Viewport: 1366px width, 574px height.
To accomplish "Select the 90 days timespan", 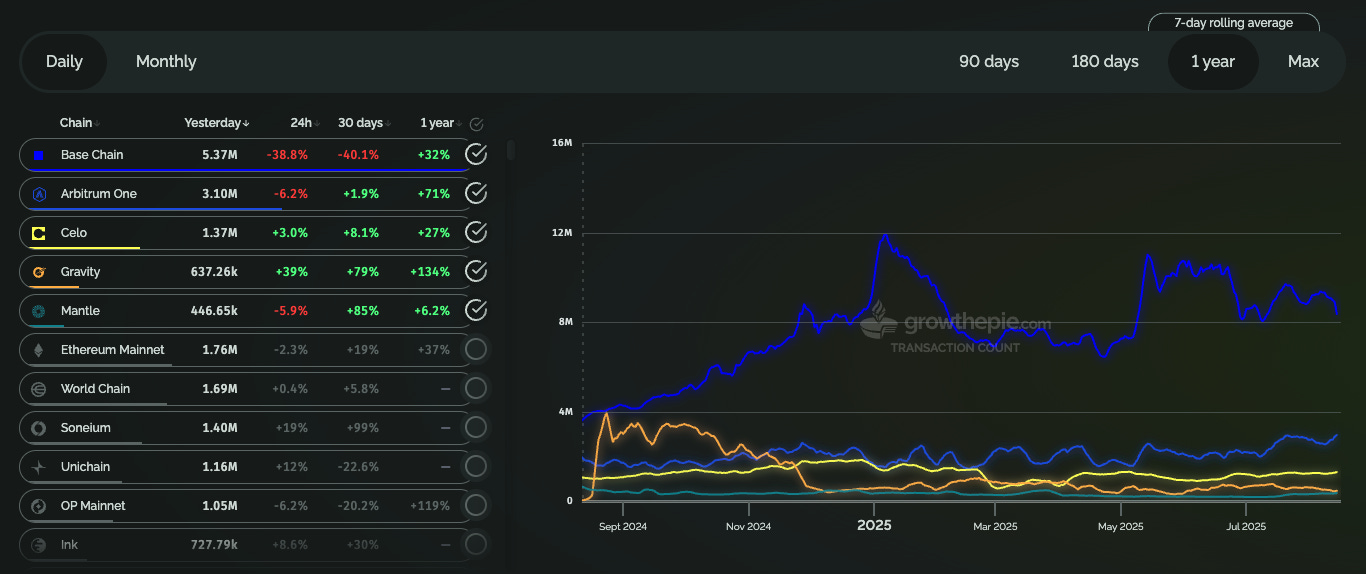I will [x=989, y=61].
